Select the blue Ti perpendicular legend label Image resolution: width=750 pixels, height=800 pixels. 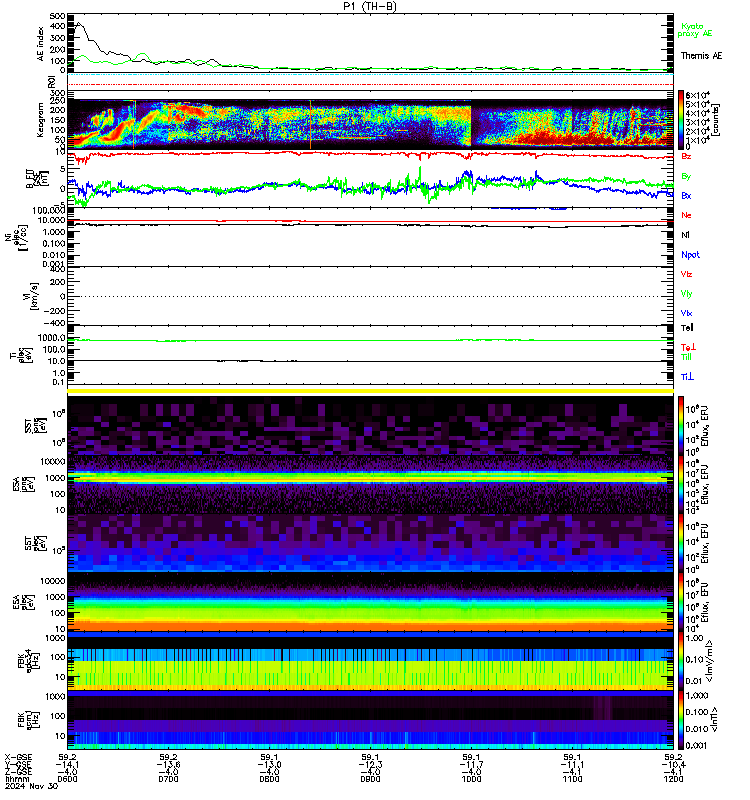pos(687,377)
